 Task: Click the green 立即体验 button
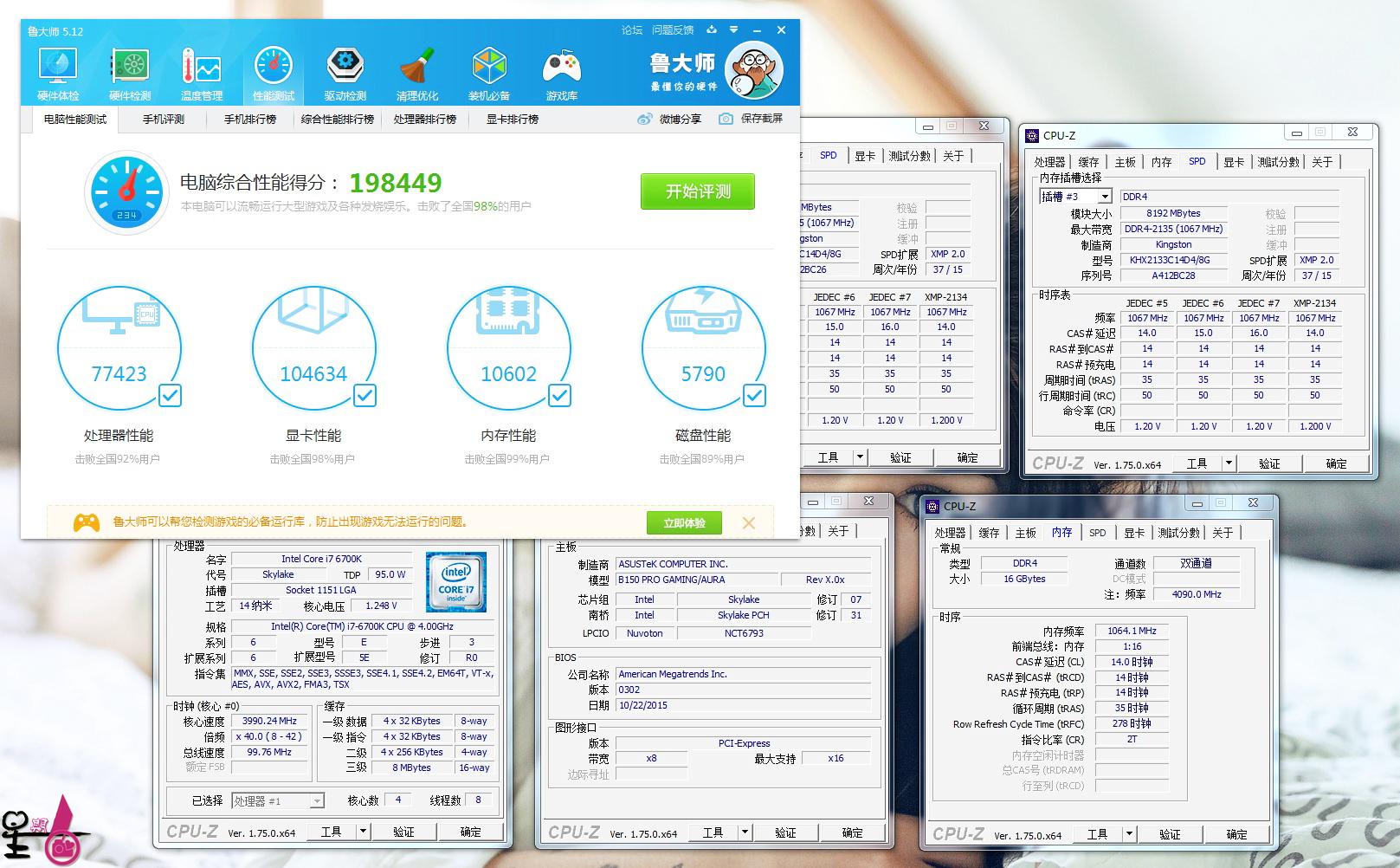684,522
